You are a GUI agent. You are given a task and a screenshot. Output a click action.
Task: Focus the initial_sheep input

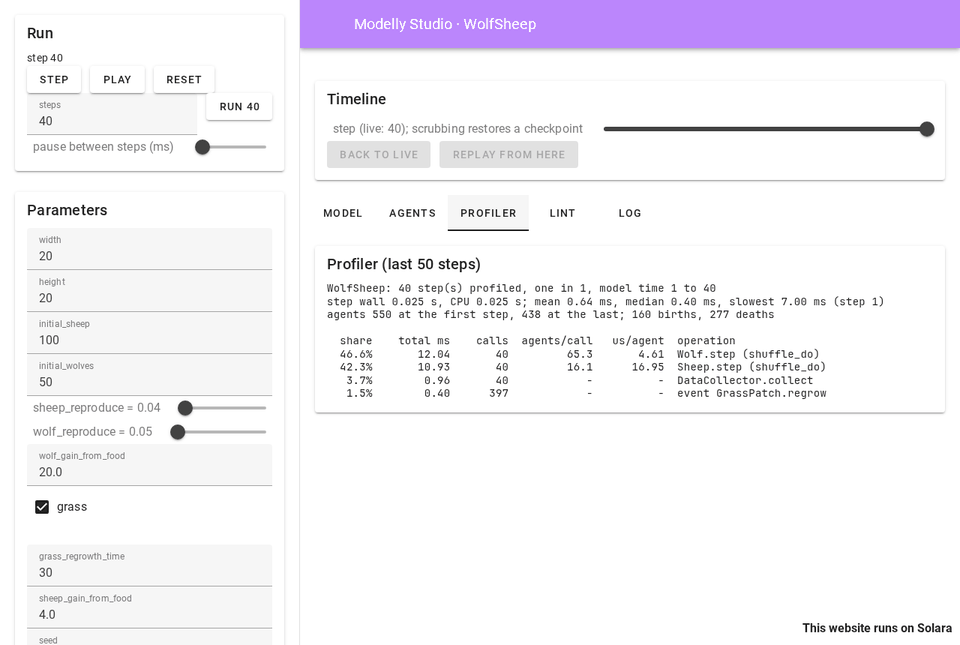[149, 333]
